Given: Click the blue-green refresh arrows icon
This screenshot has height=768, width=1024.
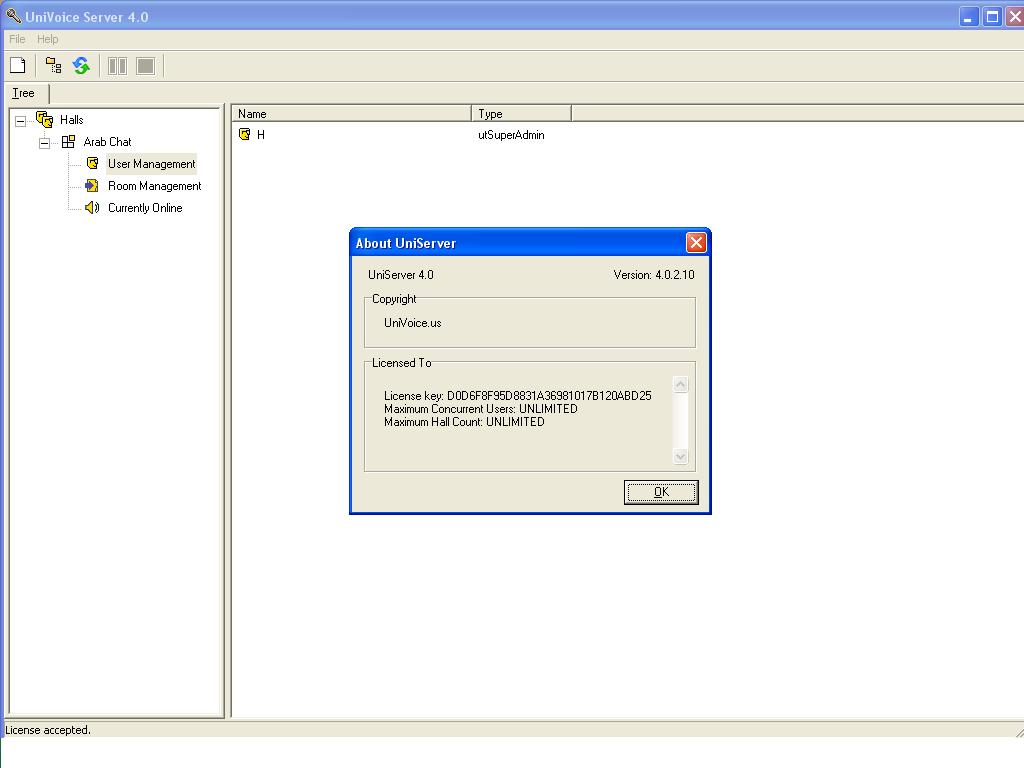Looking at the screenshot, I should (x=81, y=66).
